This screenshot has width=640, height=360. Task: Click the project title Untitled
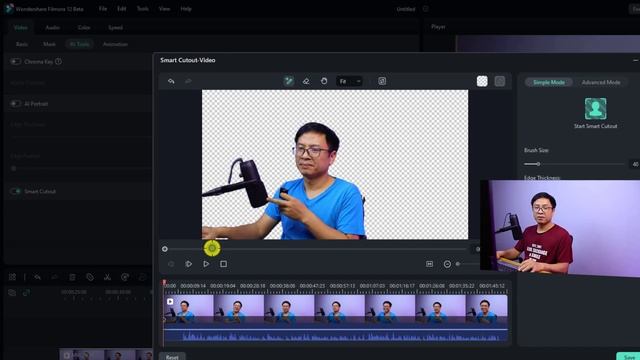[406, 9]
